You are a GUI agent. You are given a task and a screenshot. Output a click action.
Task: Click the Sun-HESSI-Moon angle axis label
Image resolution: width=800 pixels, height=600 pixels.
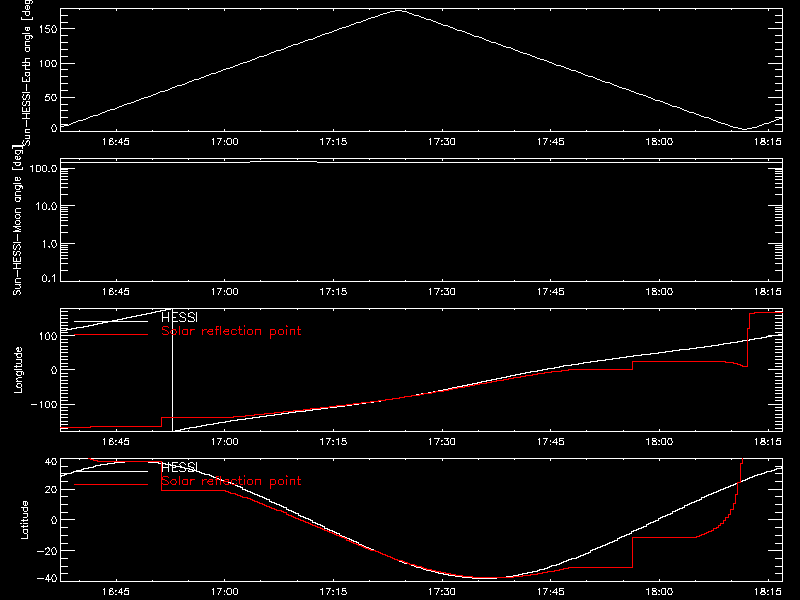point(17,220)
